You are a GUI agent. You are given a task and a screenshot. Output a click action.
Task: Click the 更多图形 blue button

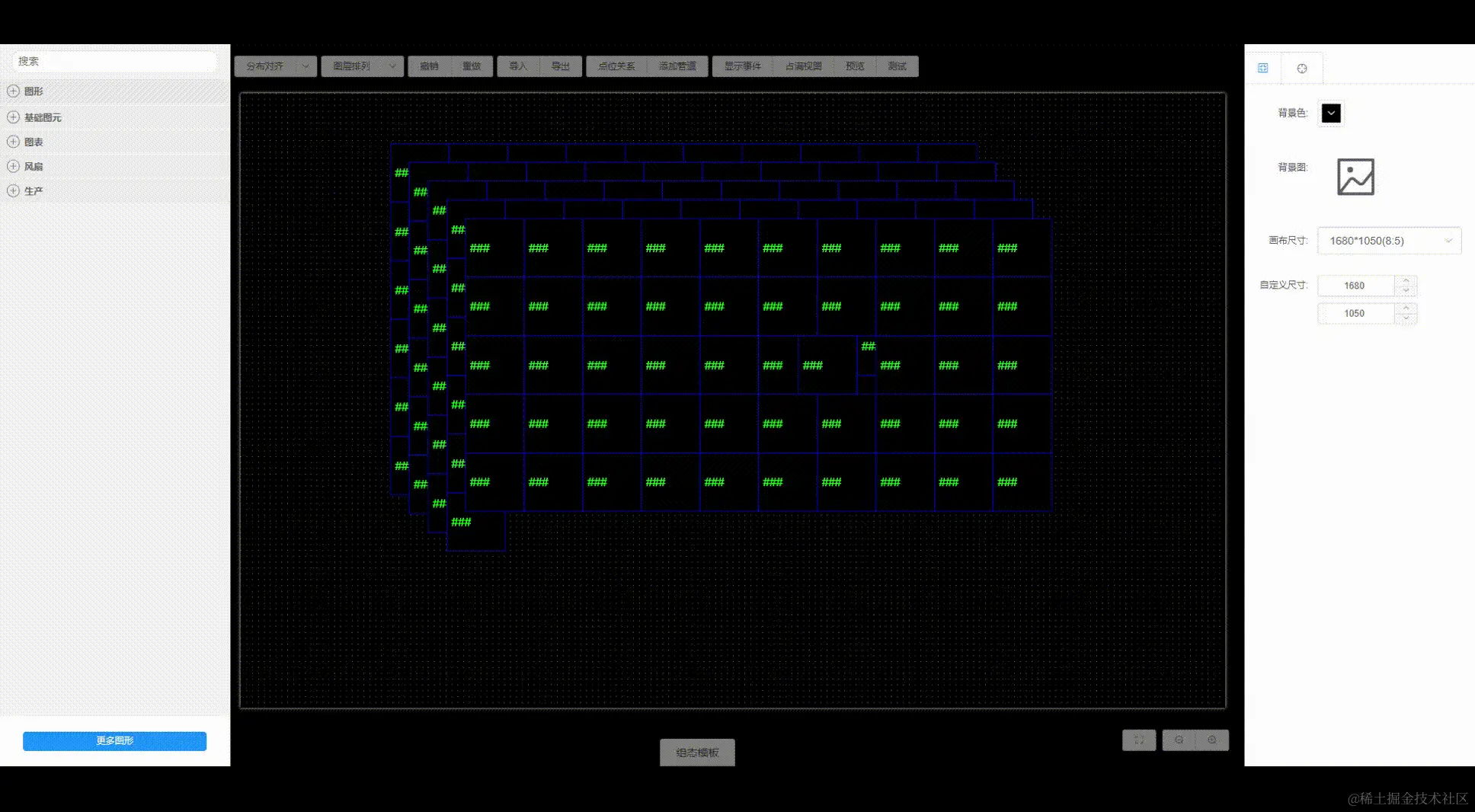click(x=114, y=740)
